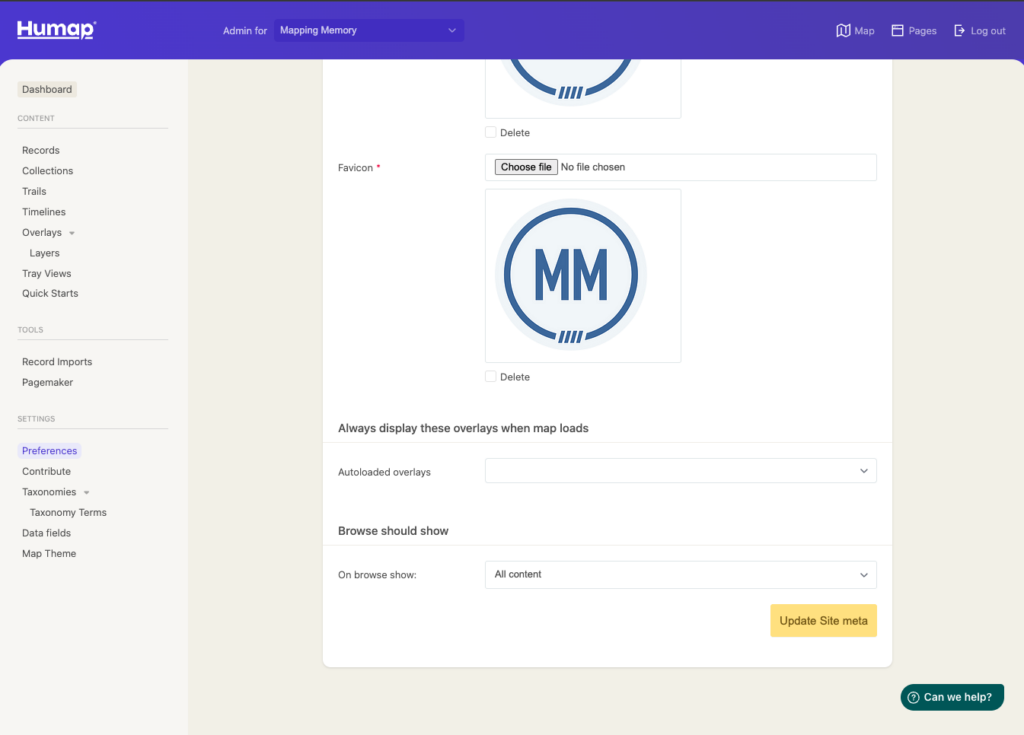Click Choose file for the Favicon
The image size is (1024, 735).
(x=526, y=167)
